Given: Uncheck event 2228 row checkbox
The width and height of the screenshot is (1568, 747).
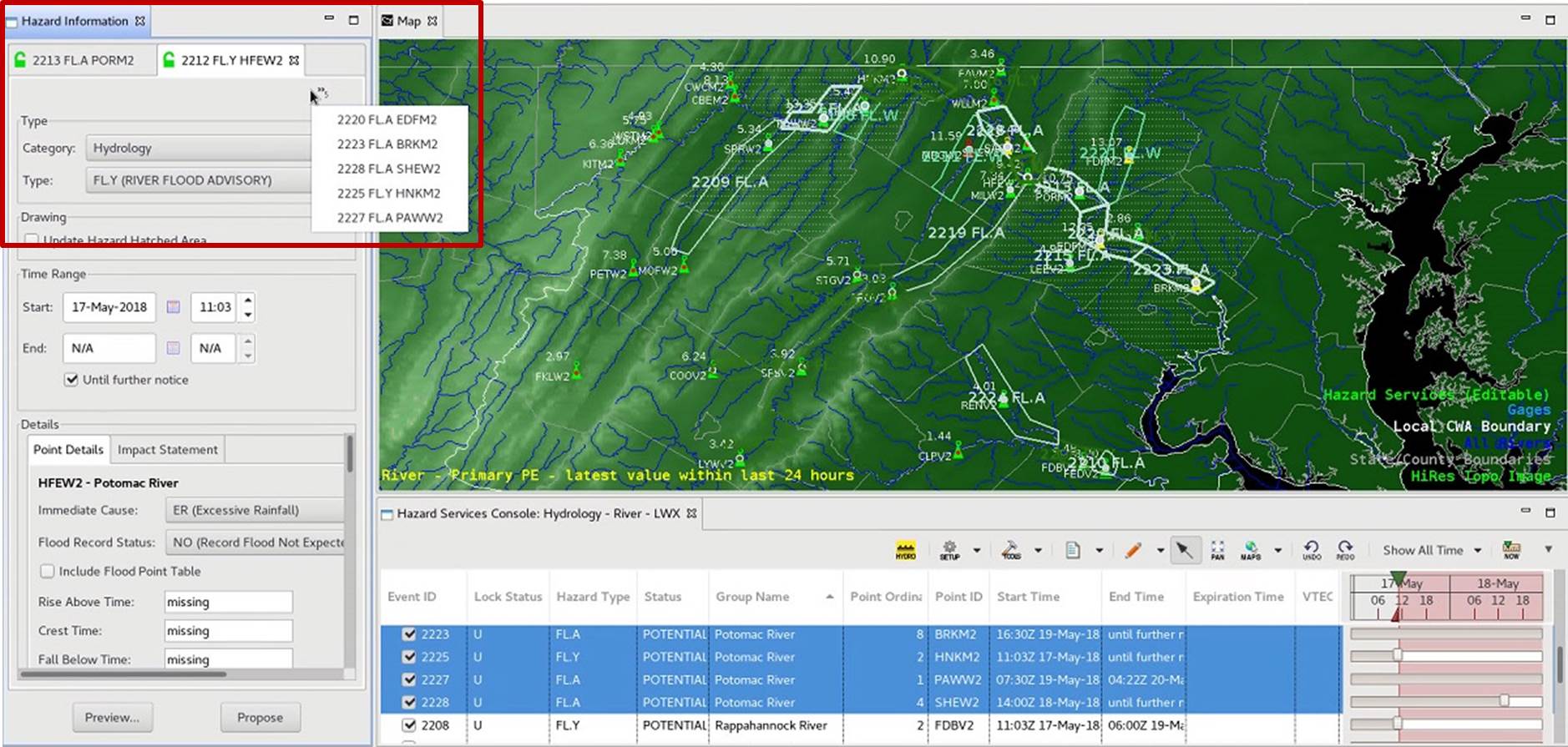Looking at the screenshot, I should pos(409,702).
